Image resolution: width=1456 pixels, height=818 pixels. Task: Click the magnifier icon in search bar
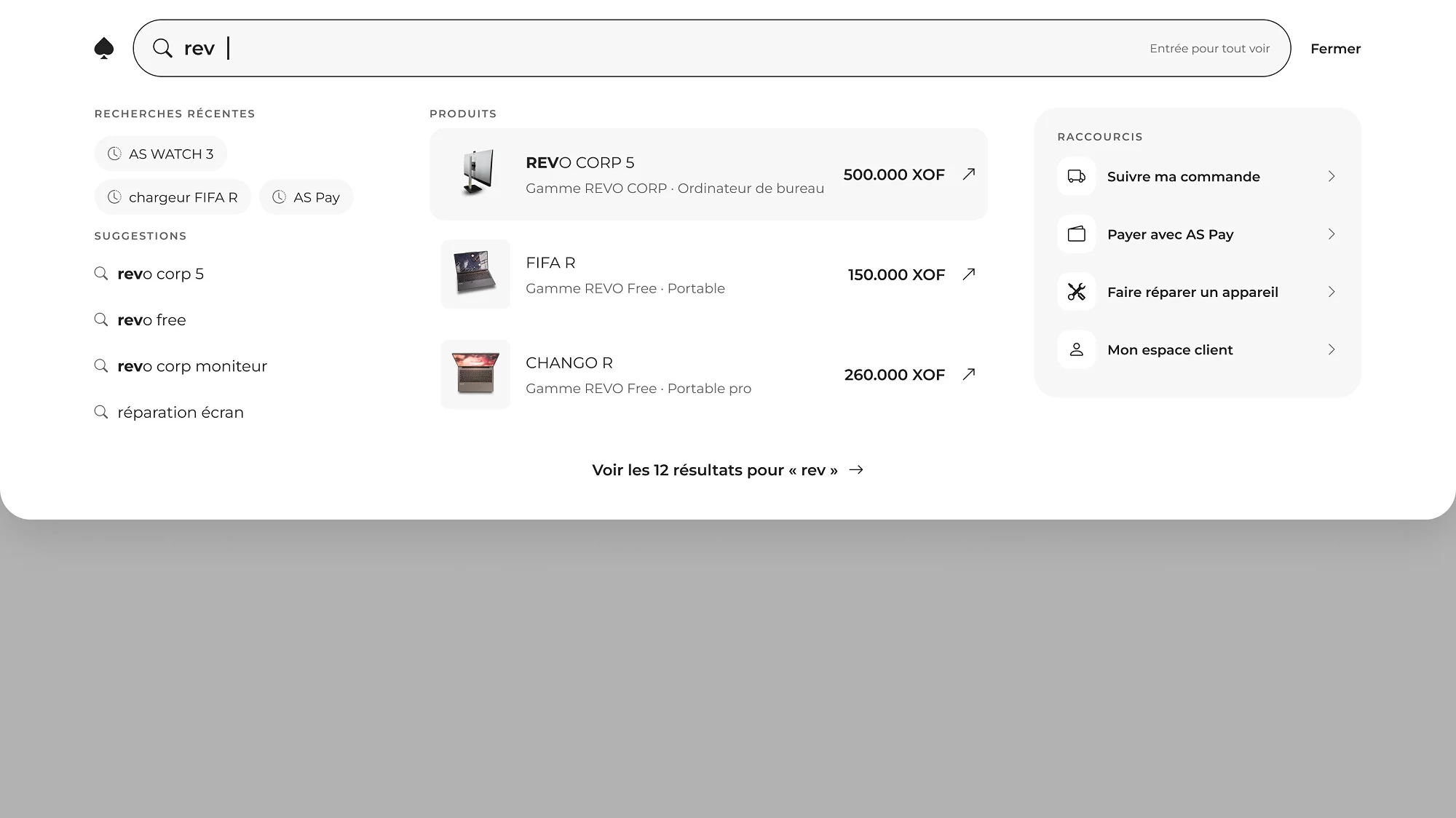pyautogui.click(x=162, y=48)
